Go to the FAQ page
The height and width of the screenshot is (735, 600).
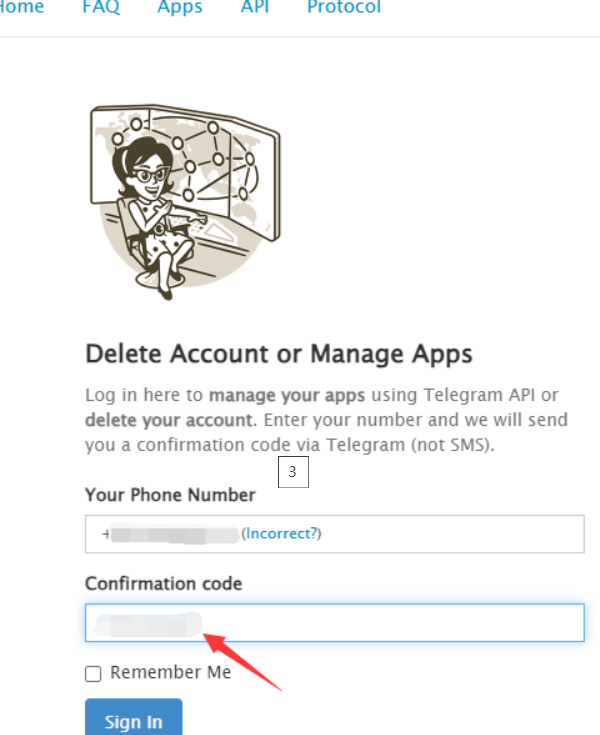point(100,8)
